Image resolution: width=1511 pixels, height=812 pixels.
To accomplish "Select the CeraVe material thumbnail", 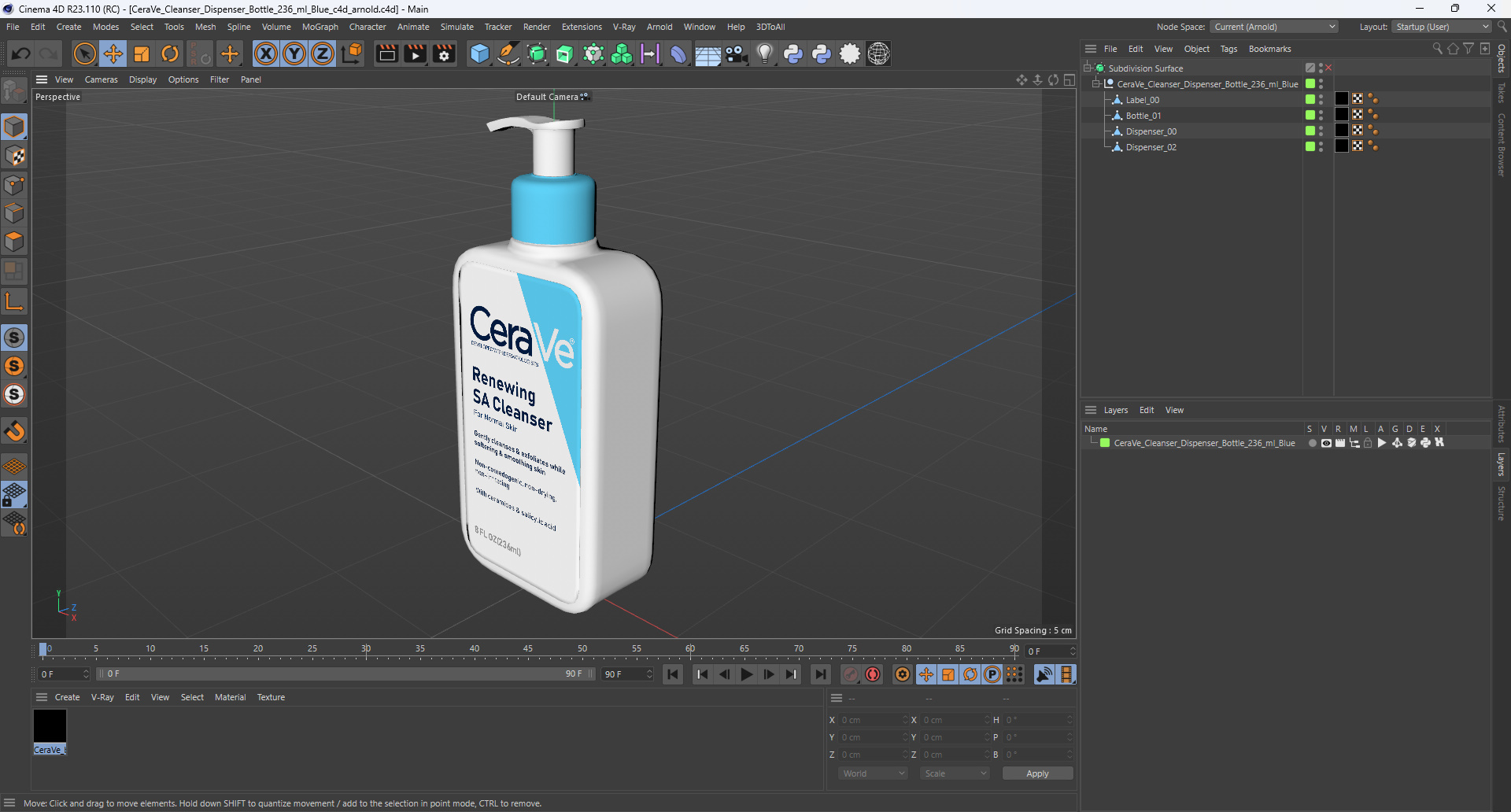I will (50, 726).
